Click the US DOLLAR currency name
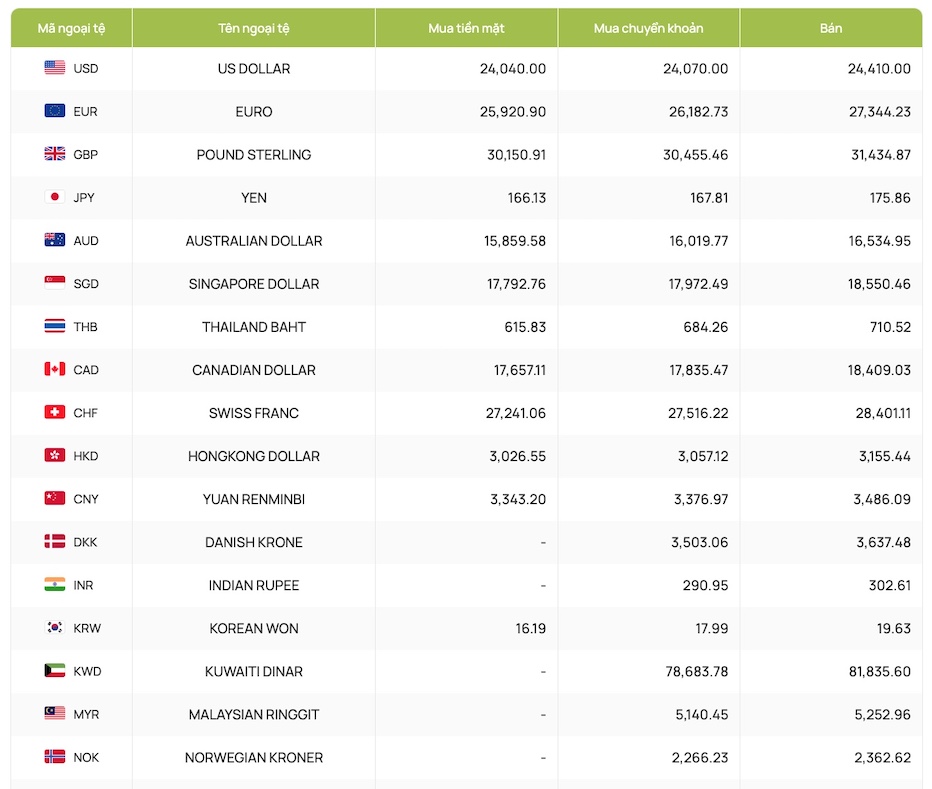932x789 pixels. click(x=254, y=69)
